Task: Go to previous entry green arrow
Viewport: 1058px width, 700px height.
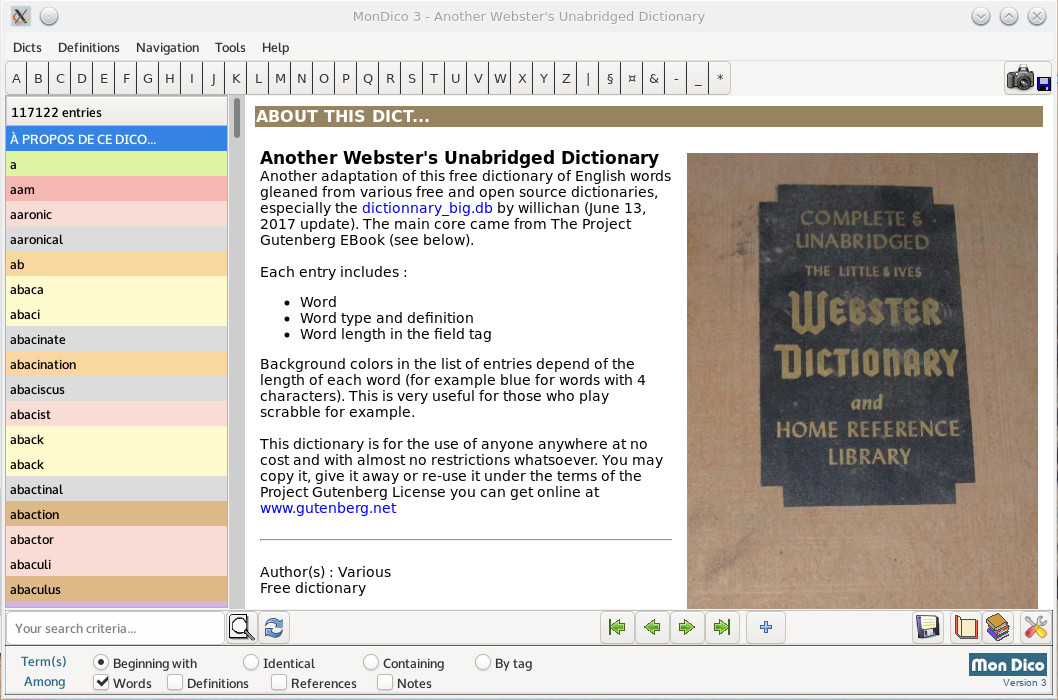Action: (x=652, y=627)
